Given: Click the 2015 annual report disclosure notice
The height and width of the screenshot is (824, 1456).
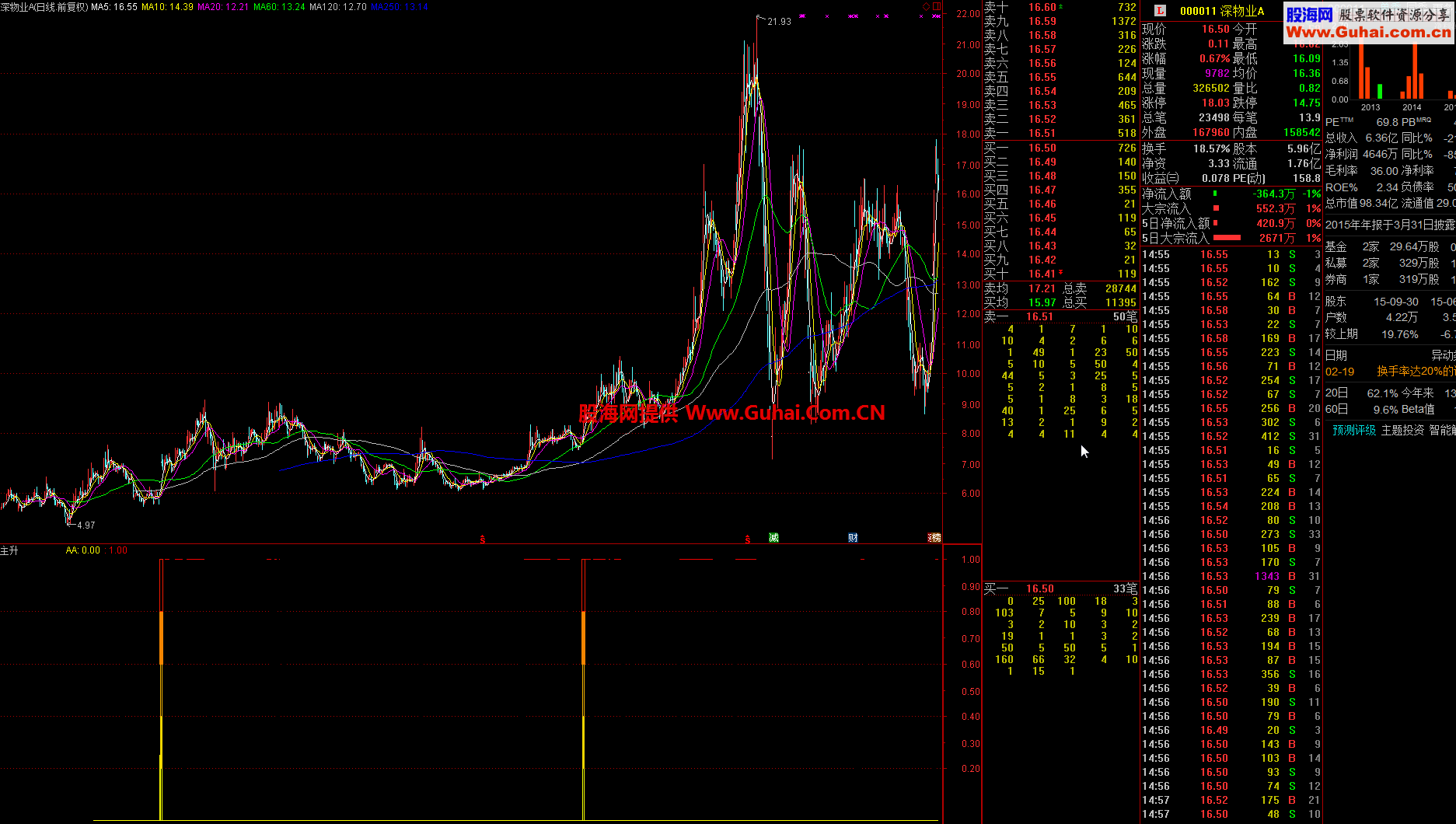Looking at the screenshot, I should pos(1390,225).
